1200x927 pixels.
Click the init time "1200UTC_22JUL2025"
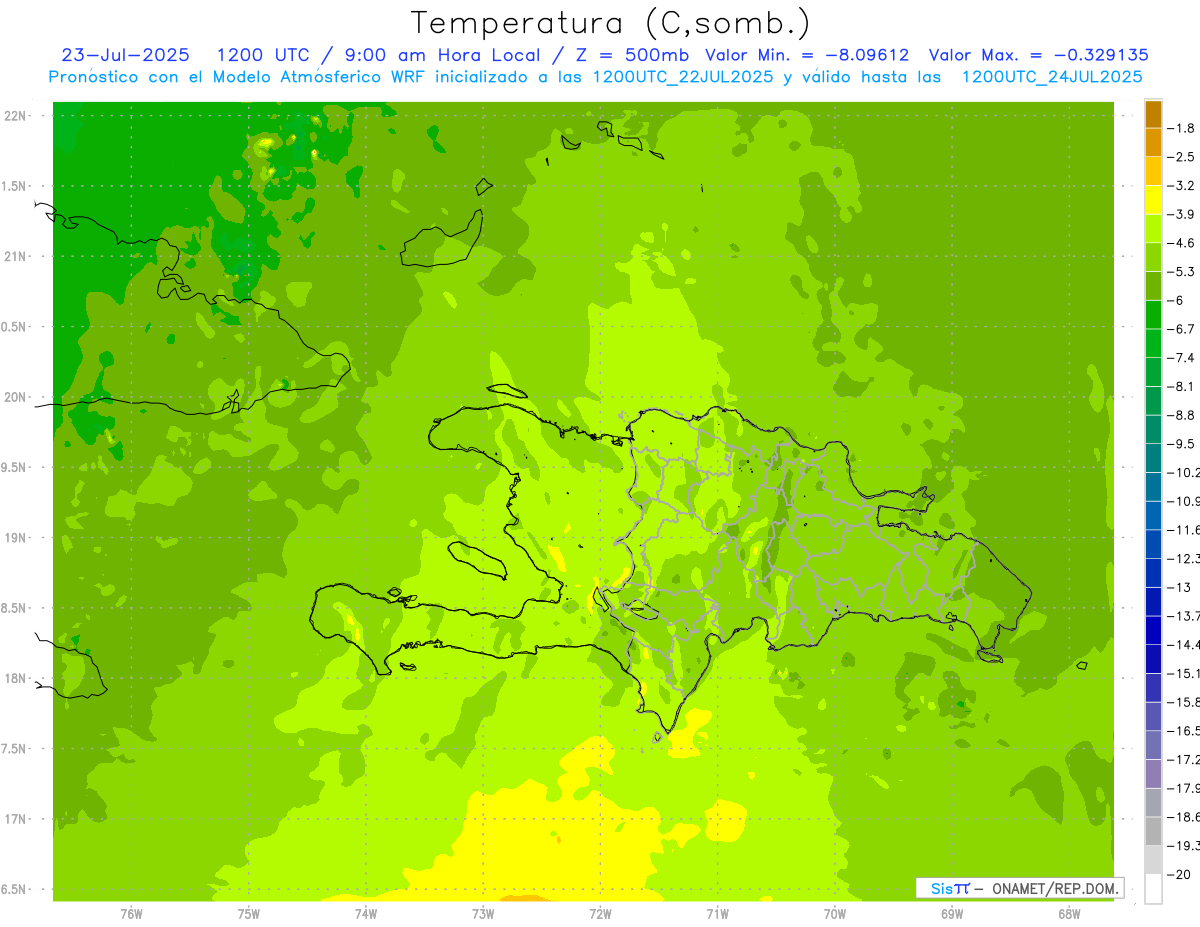click(682, 77)
